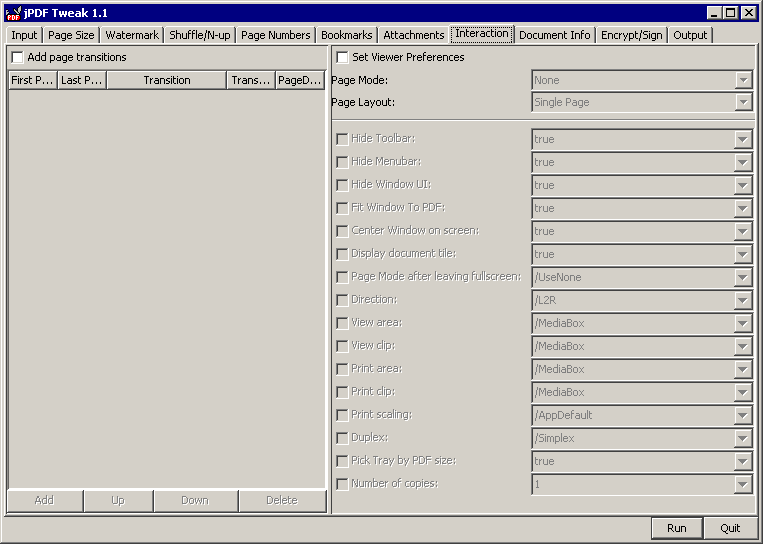Select the Document Info tab
The width and height of the screenshot is (763, 544).
(554, 35)
